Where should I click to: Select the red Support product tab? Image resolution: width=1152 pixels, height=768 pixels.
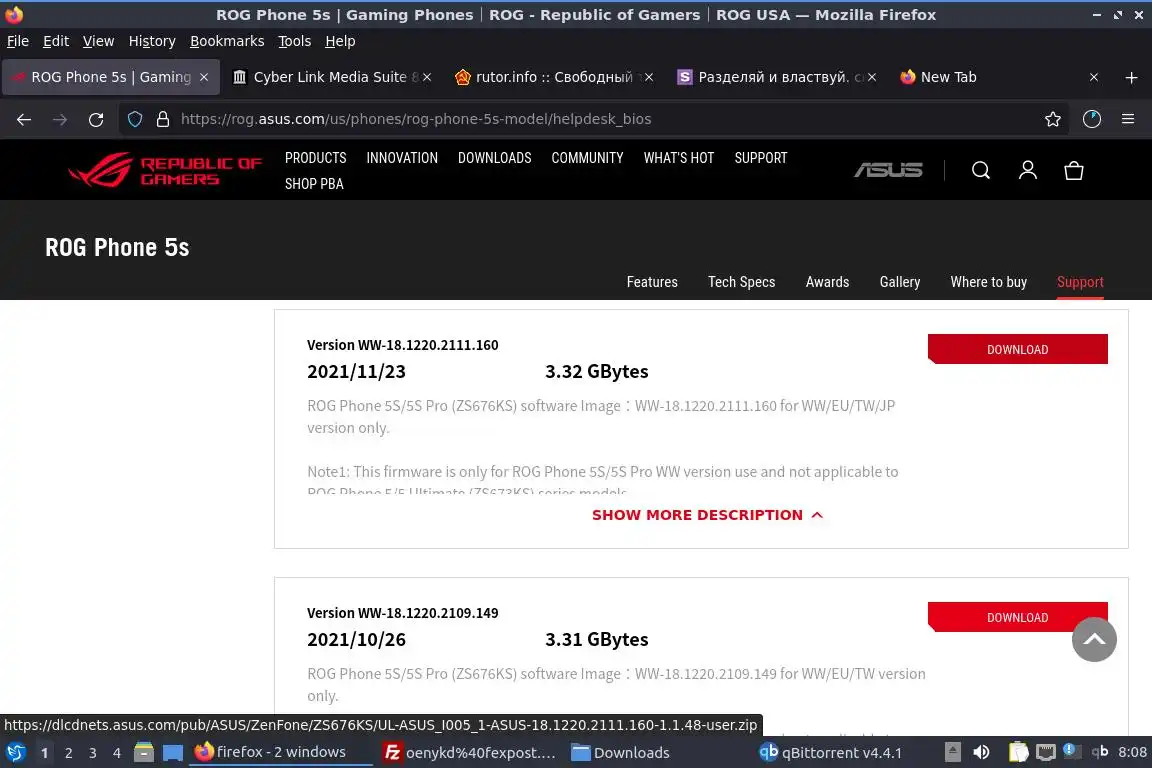point(1080,282)
